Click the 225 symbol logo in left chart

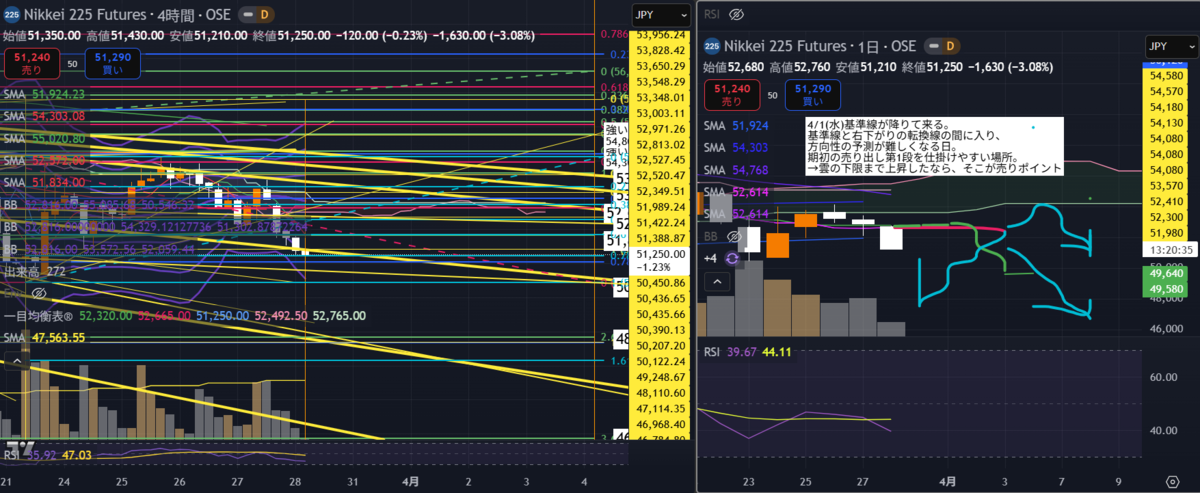point(10,16)
